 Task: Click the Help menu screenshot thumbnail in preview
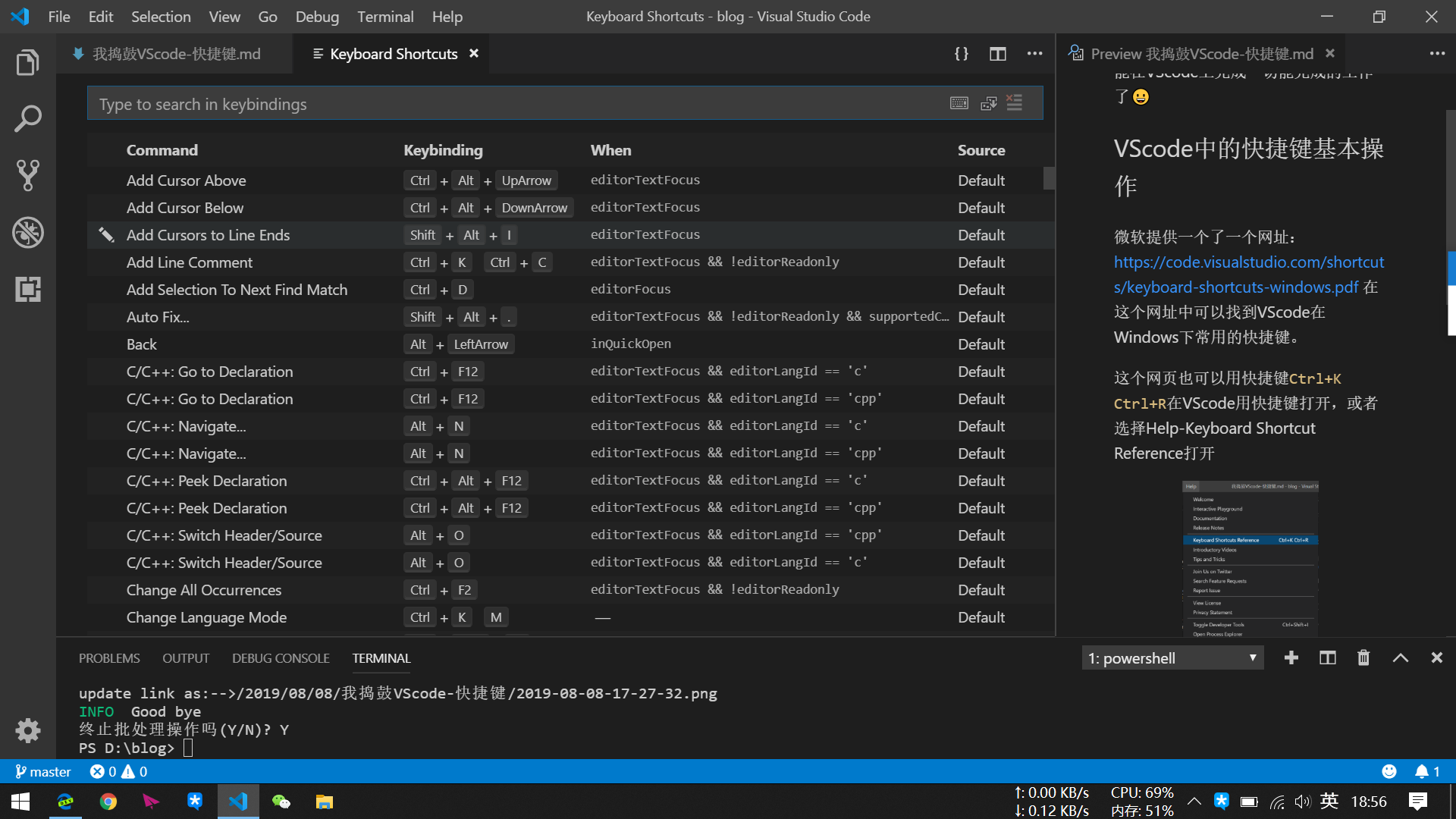1250,559
